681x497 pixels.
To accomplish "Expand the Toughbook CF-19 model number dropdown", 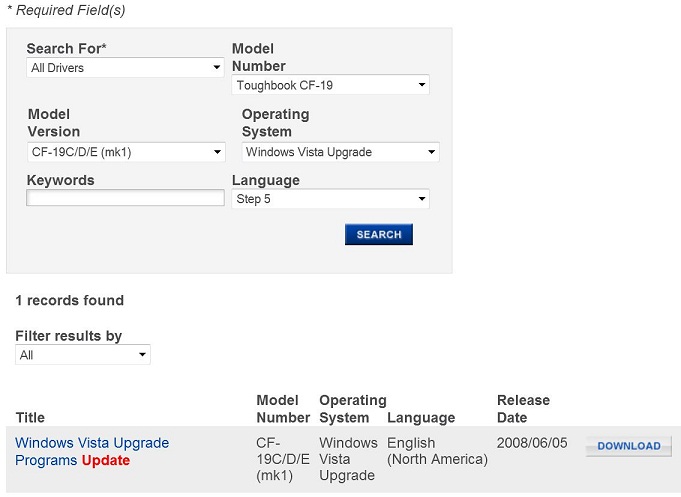I will [330, 85].
